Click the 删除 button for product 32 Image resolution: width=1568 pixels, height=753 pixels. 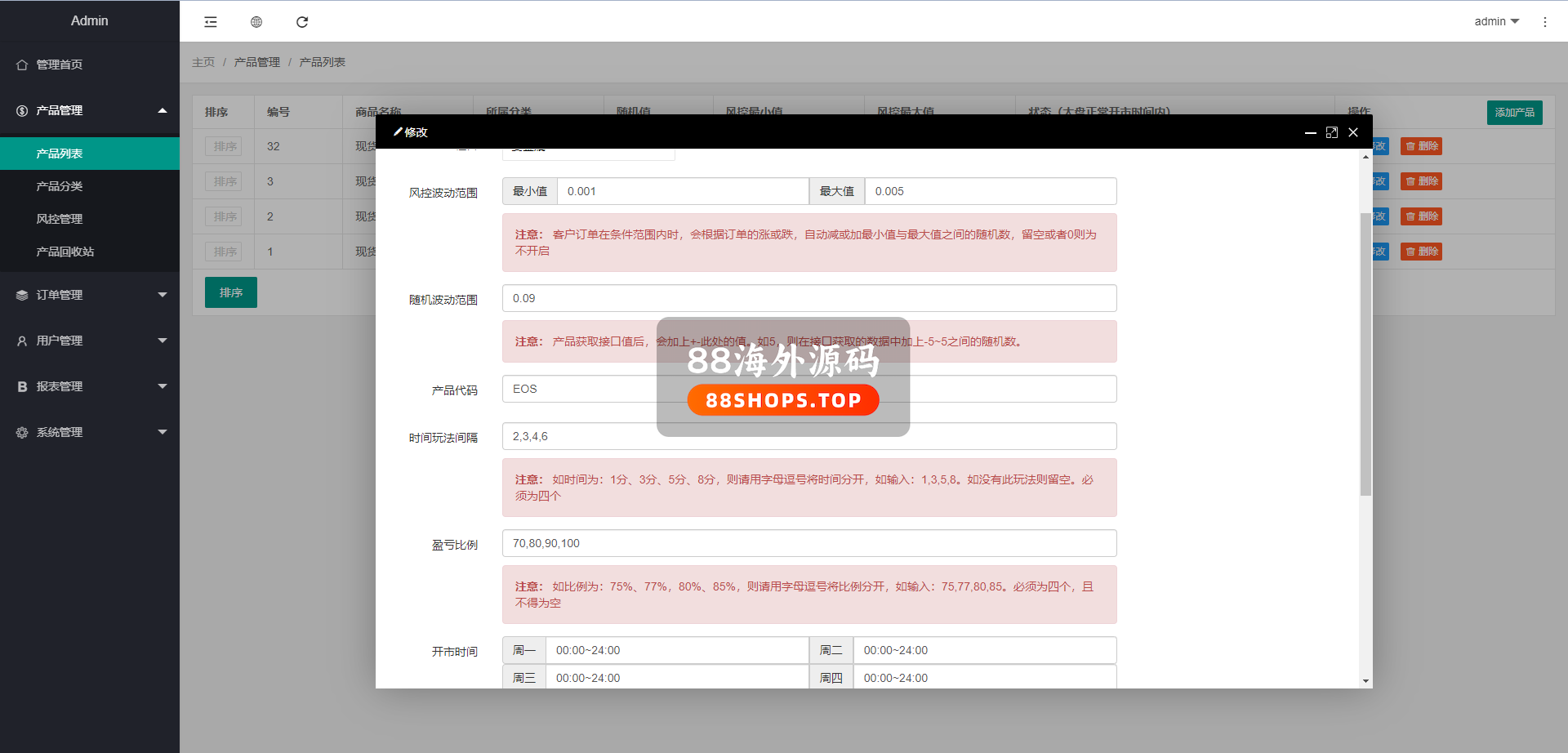[1421, 146]
